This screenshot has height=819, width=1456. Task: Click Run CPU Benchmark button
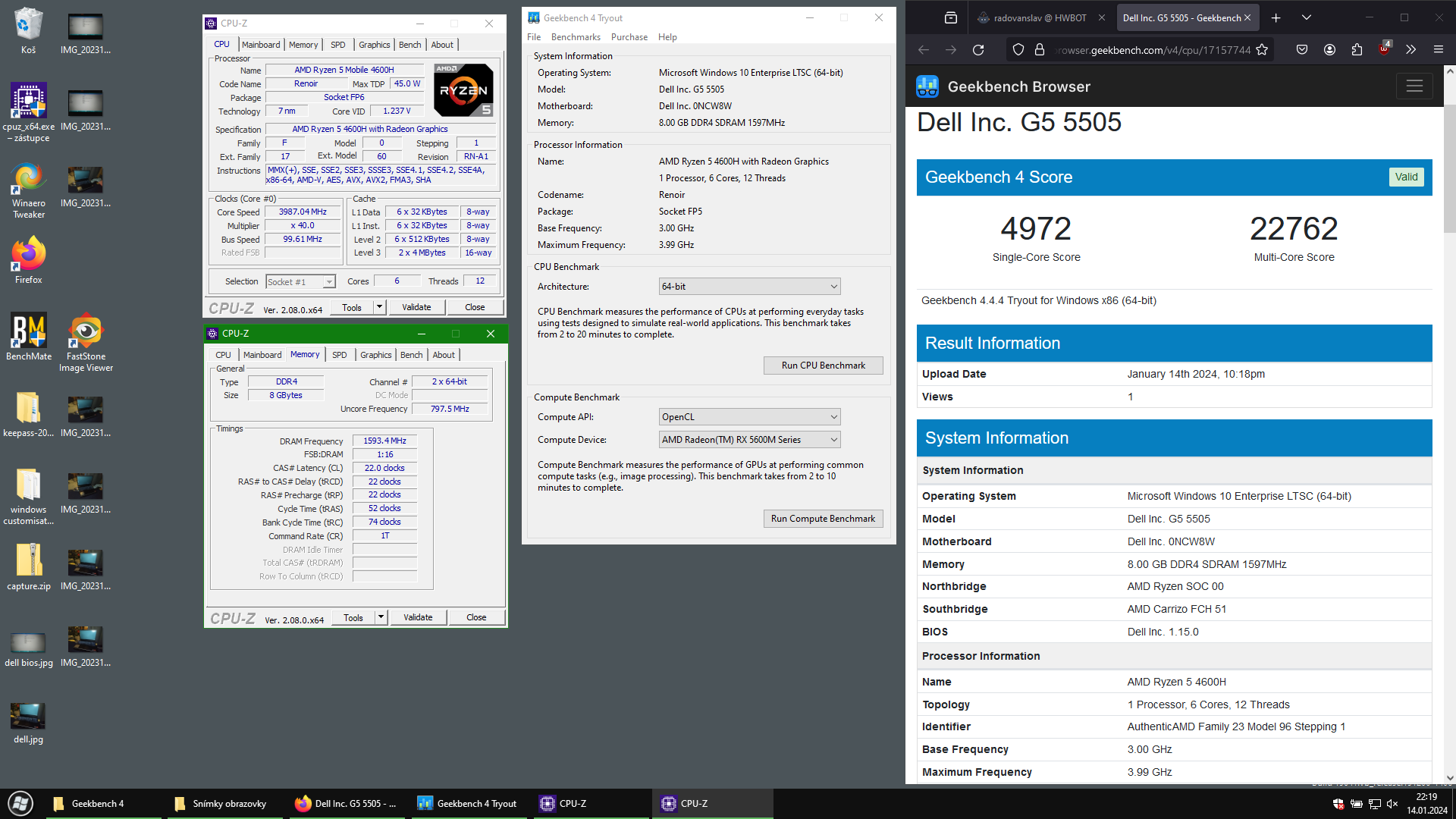click(x=823, y=366)
